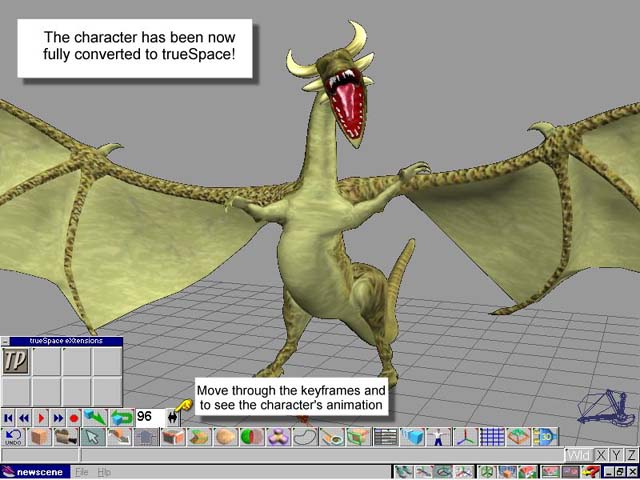640x480 pixels.
Task: Select the axes tool icon
Action: click(465, 437)
